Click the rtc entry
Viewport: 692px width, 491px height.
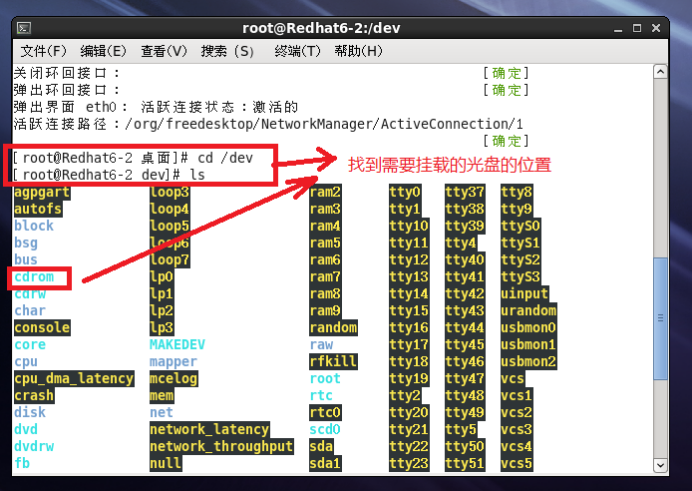point(321,396)
